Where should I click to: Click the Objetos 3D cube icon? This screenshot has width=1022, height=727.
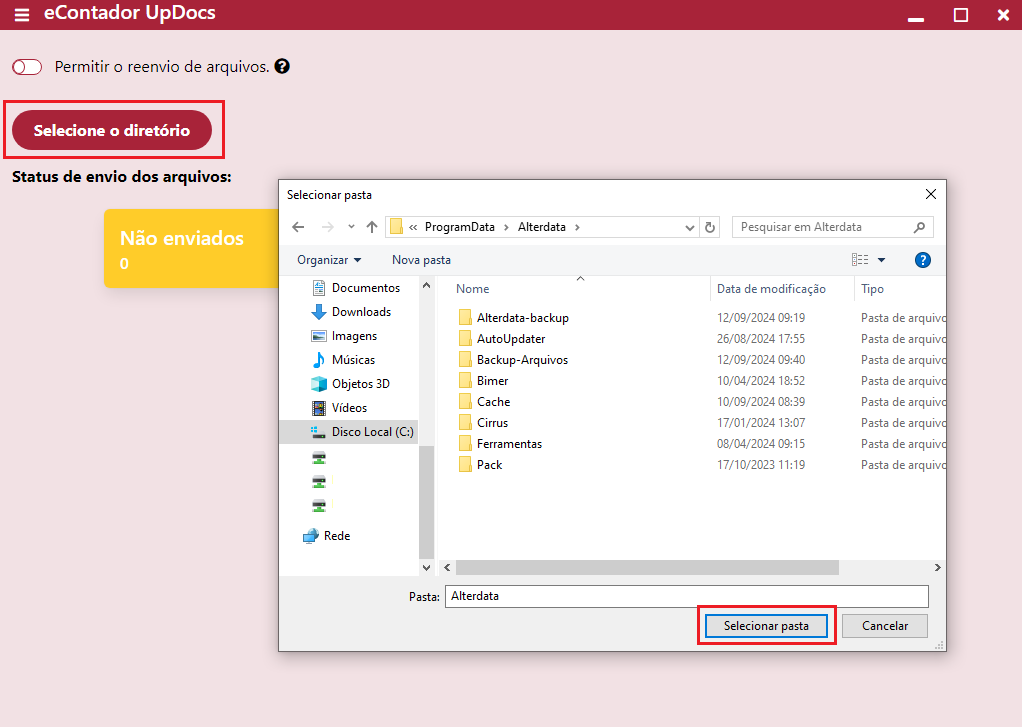point(319,384)
